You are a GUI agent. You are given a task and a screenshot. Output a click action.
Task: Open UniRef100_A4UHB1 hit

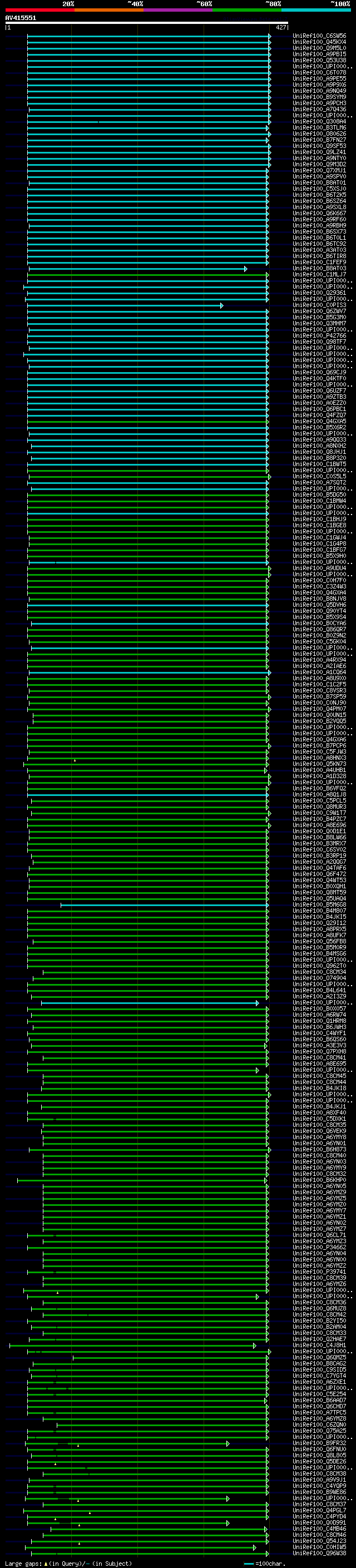click(x=319, y=770)
